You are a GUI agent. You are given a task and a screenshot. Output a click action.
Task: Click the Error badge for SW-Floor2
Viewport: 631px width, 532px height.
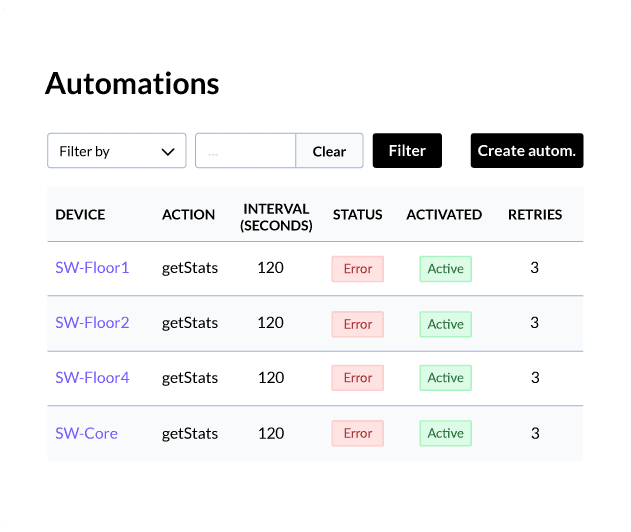[x=358, y=324]
